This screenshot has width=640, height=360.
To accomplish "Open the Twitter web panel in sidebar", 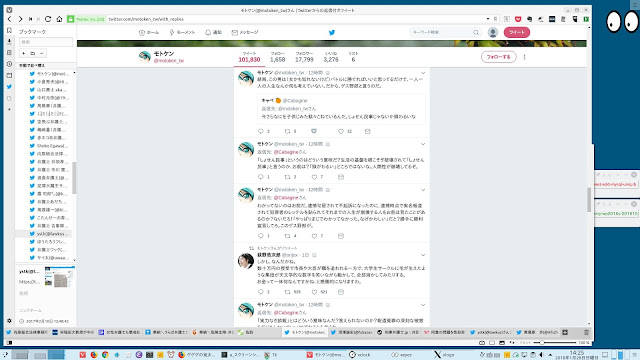I will 9,87.
